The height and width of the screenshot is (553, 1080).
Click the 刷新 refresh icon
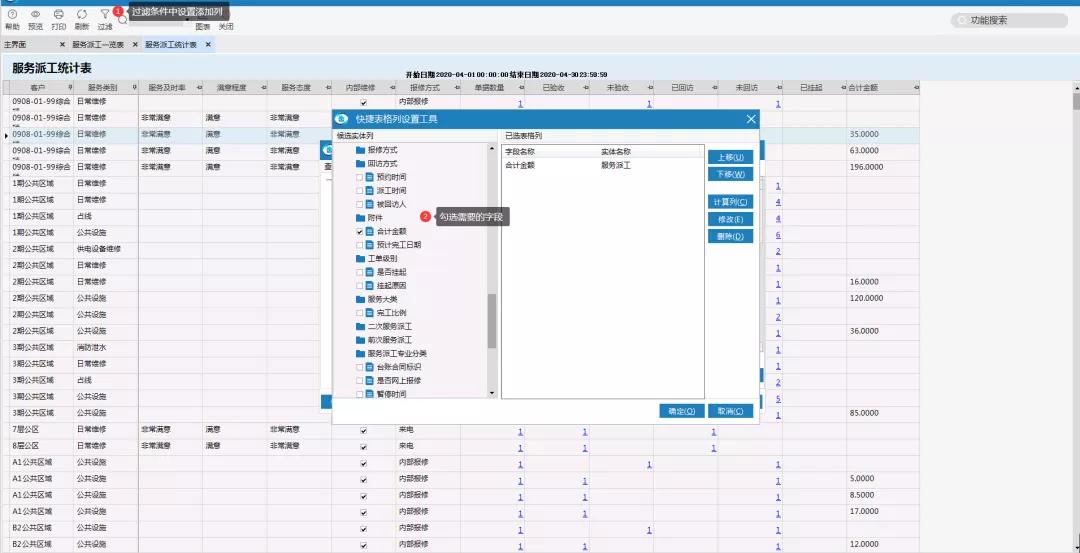82,14
